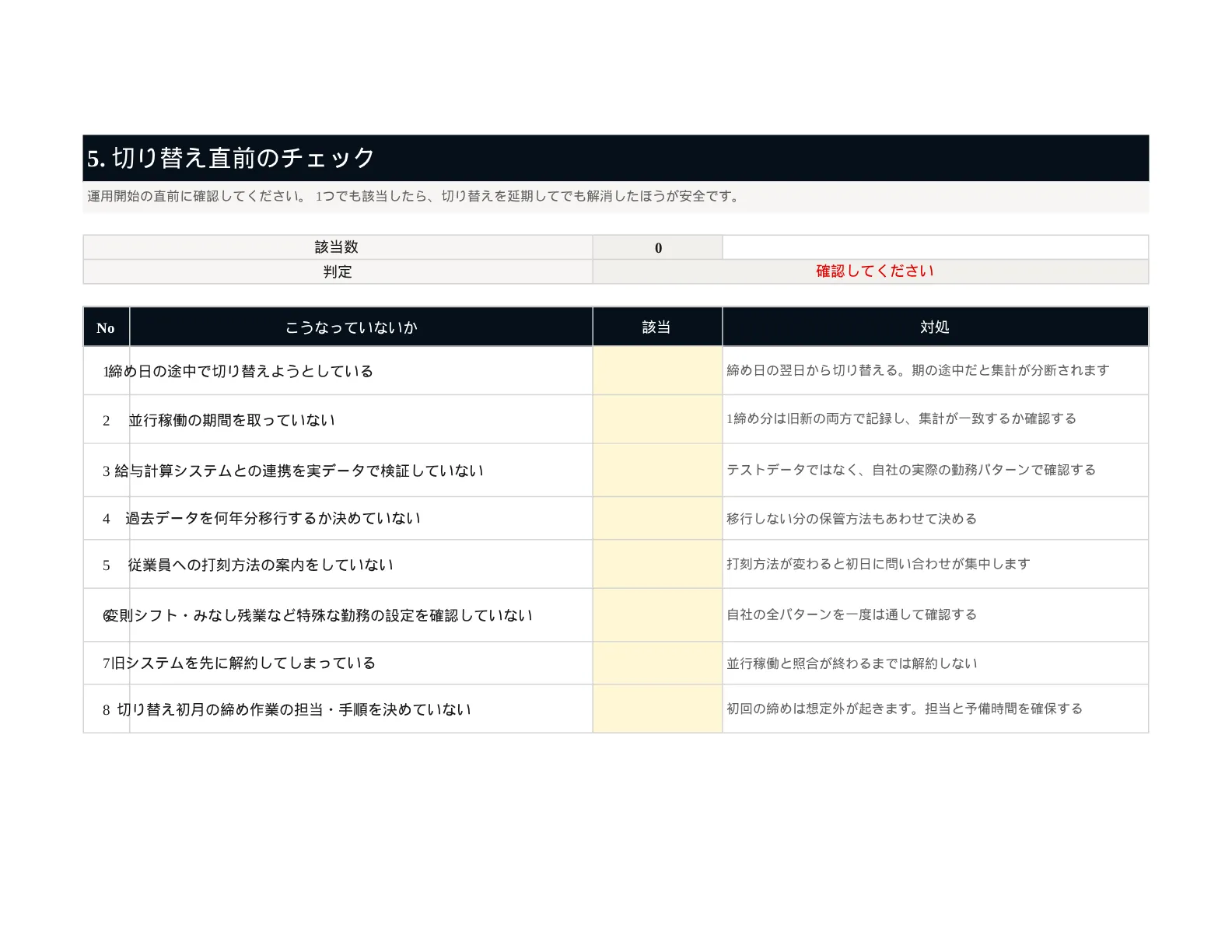The image size is (1232, 952).
Task: Select item 切り替え初月の締め作業の担当・手順を決めていない
Action: pos(294,709)
